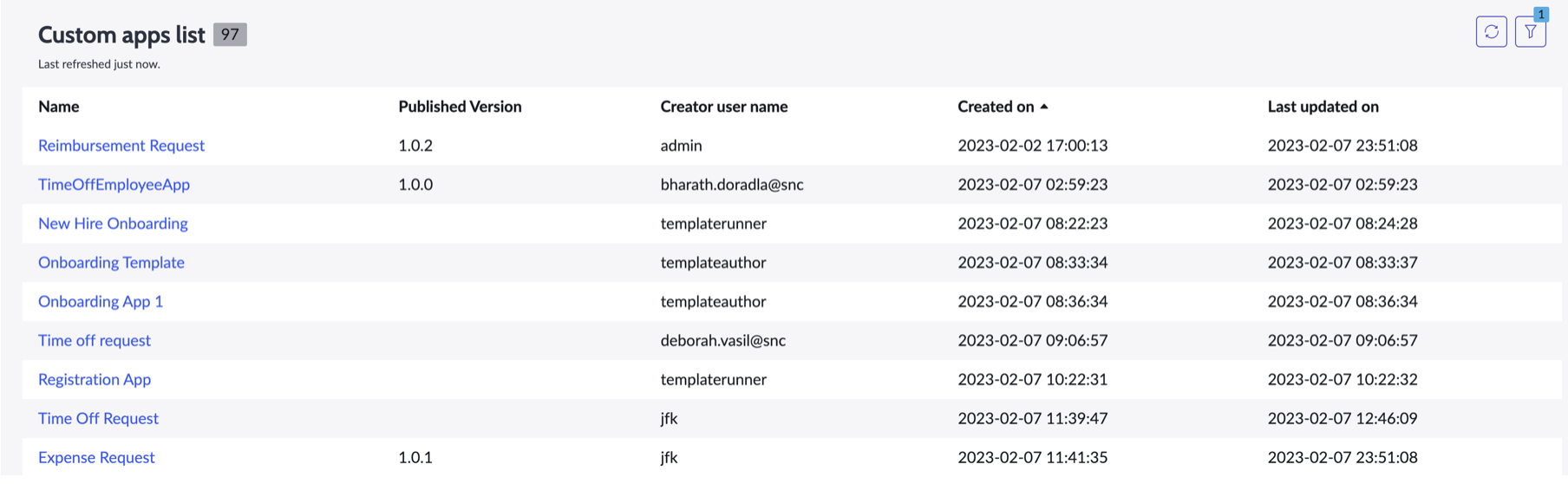Open New Hire Onboarding app
This screenshot has width=1568, height=484.
click(x=113, y=223)
